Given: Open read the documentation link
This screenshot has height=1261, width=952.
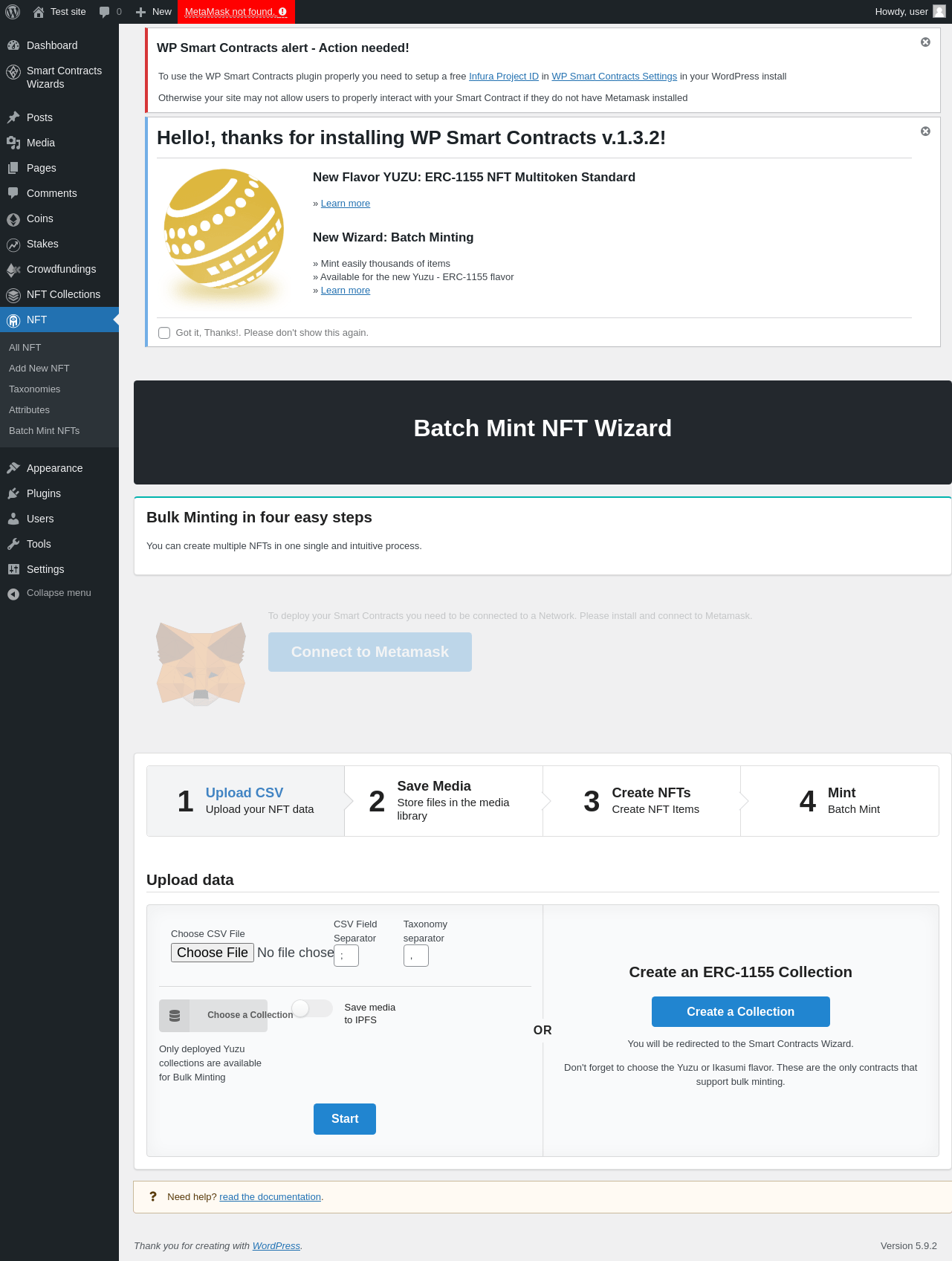Looking at the screenshot, I should tap(270, 1197).
